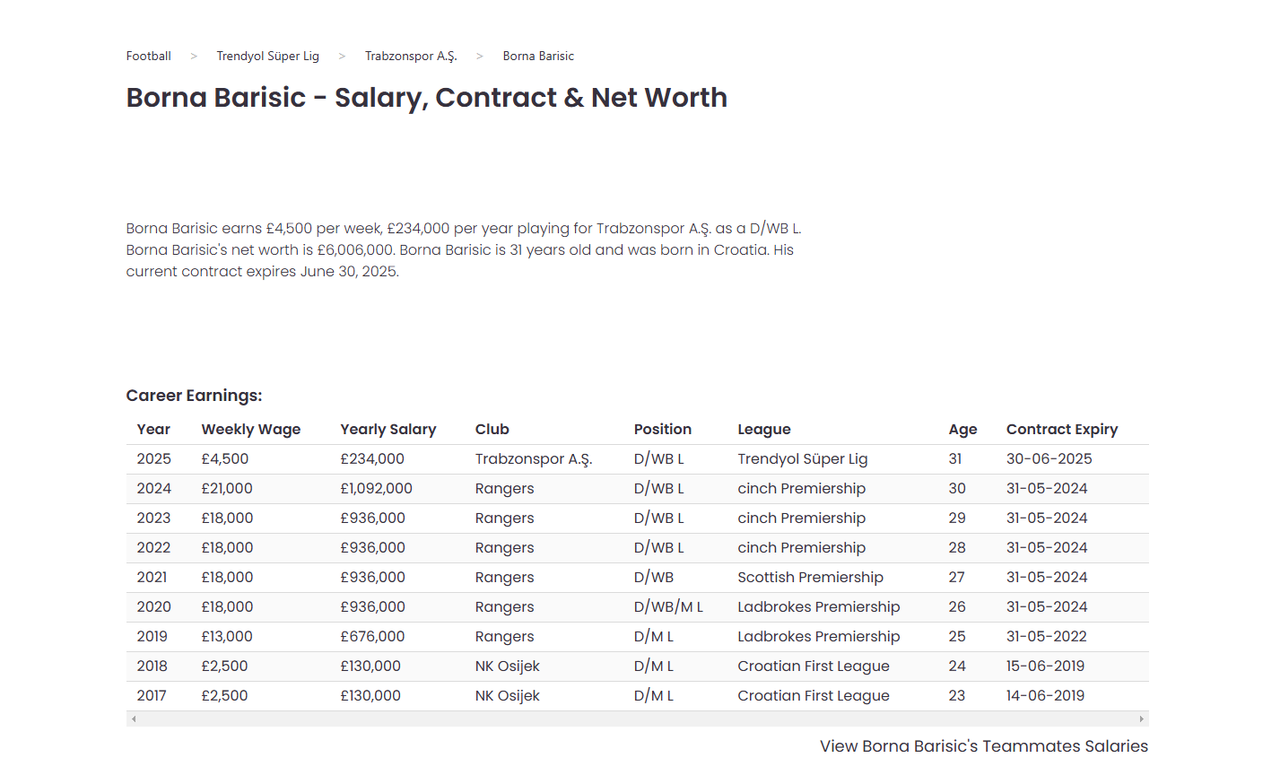Select the 2019 year cell
This screenshot has width=1280, height=767.
click(153, 636)
